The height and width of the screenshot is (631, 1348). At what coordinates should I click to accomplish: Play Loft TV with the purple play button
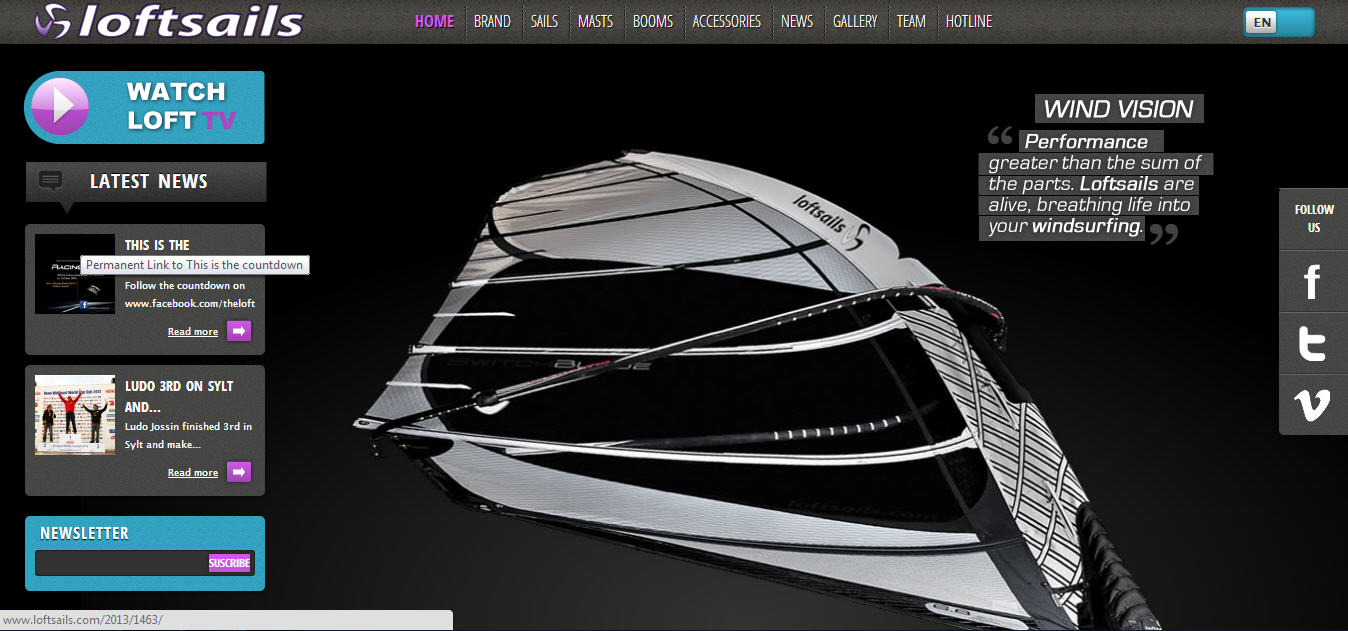[x=60, y=106]
